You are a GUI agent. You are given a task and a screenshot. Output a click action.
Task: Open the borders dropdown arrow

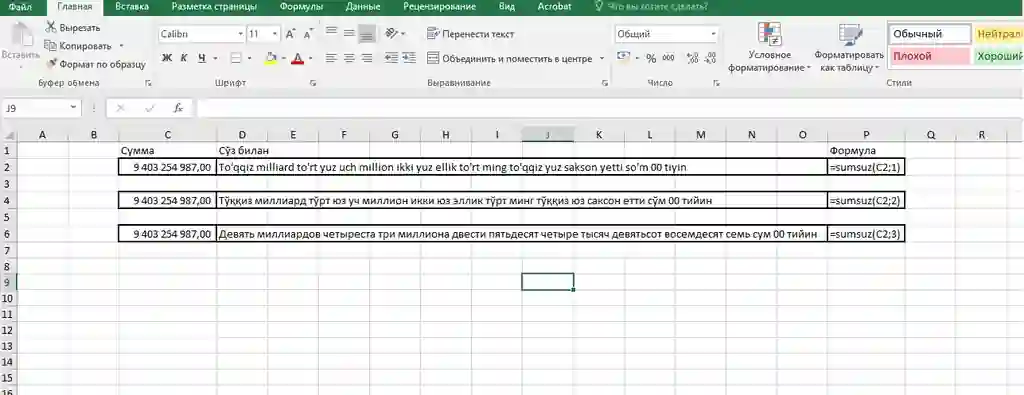250,58
